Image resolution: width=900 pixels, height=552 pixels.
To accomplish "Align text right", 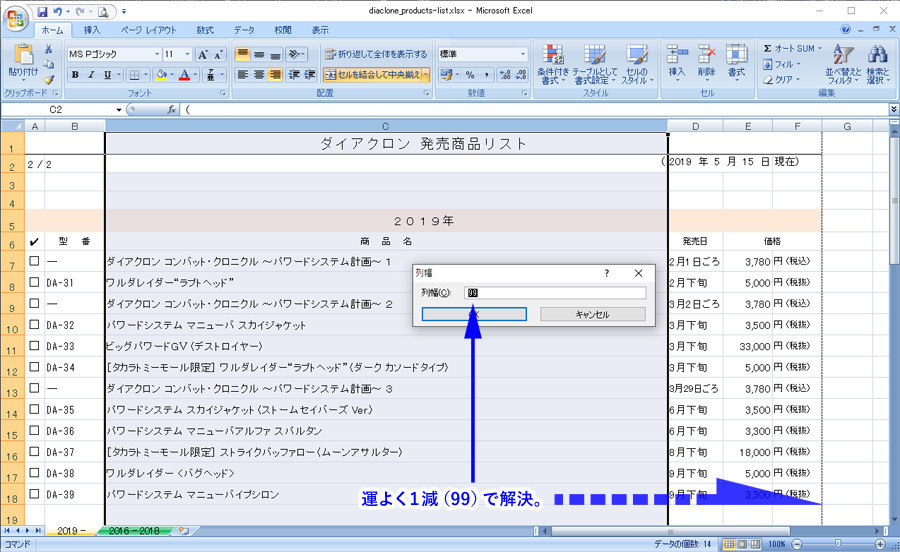I will (276, 75).
